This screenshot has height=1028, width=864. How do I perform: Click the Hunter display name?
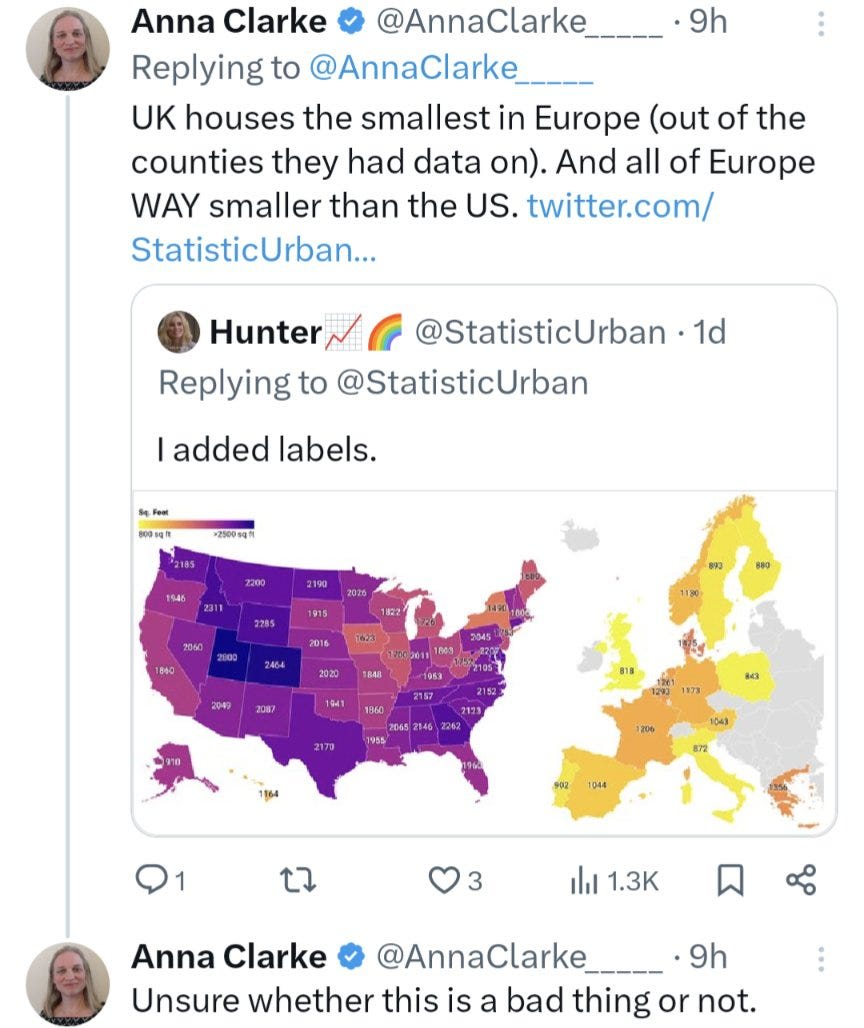pyautogui.click(x=264, y=332)
